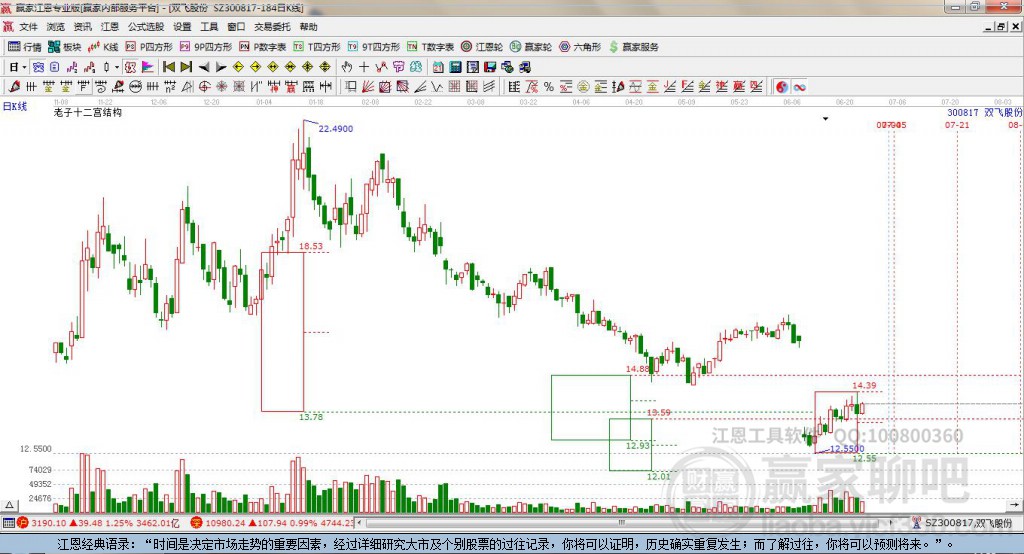Switch to the K线 view button
Image resolution: width=1024 pixels, height=554 pixels.
[x=103, y=47]
